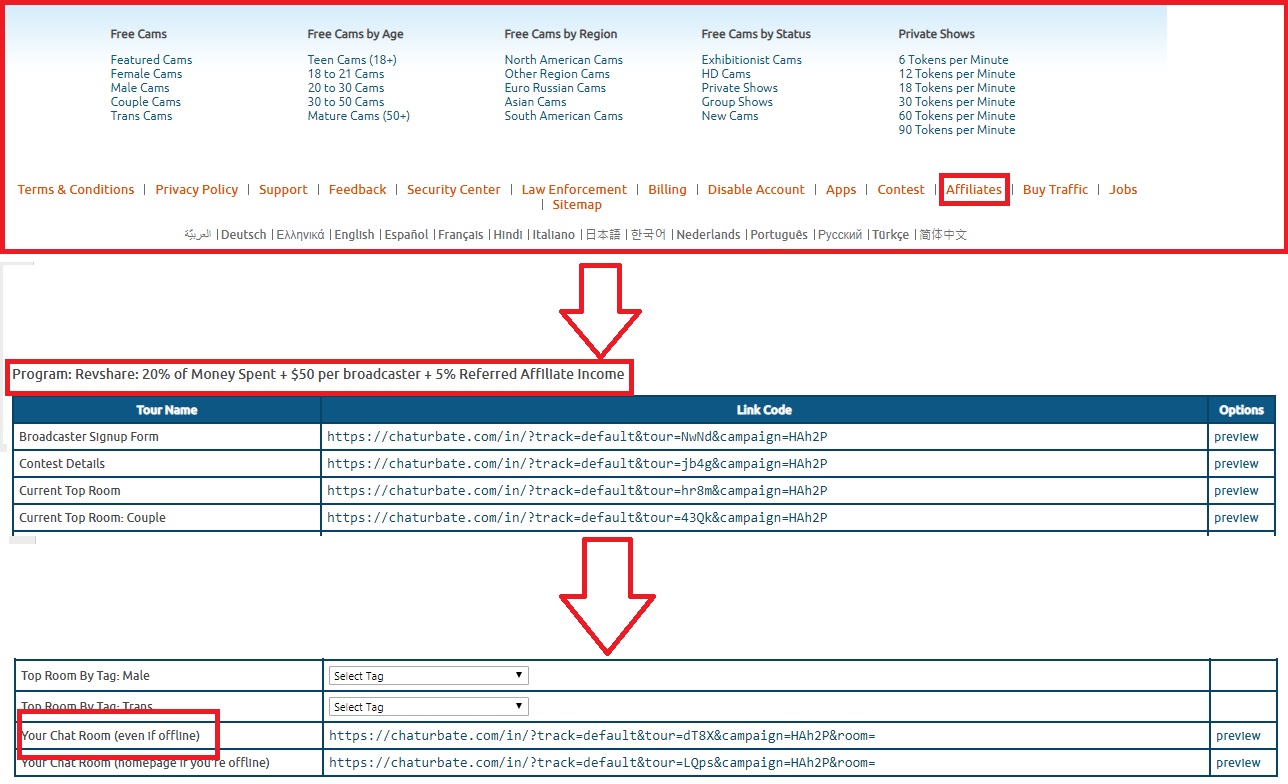Open the Buy Traffic link
The height and width of the screenshot is (784, 1288).
tap(1055, 189)
